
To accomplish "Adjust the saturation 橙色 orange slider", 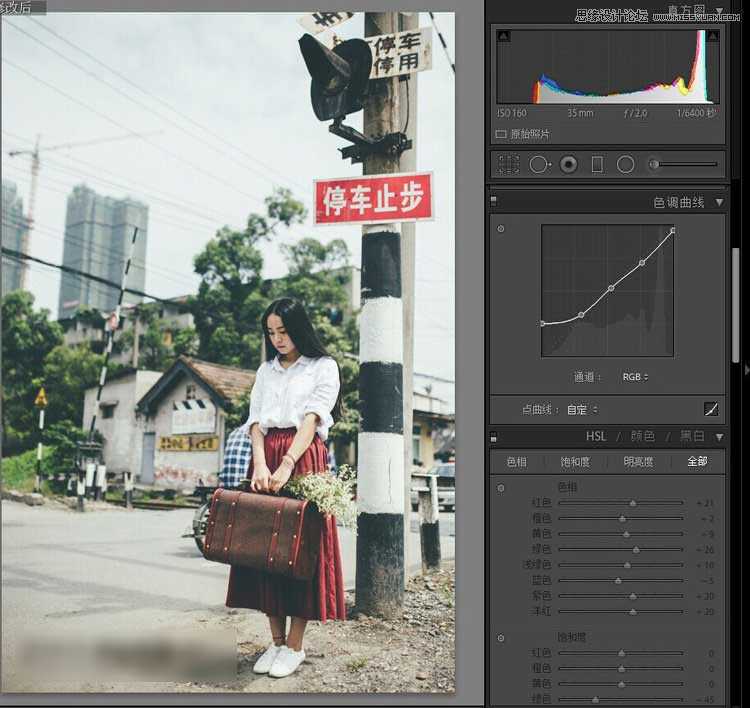I will click(621, 669).
